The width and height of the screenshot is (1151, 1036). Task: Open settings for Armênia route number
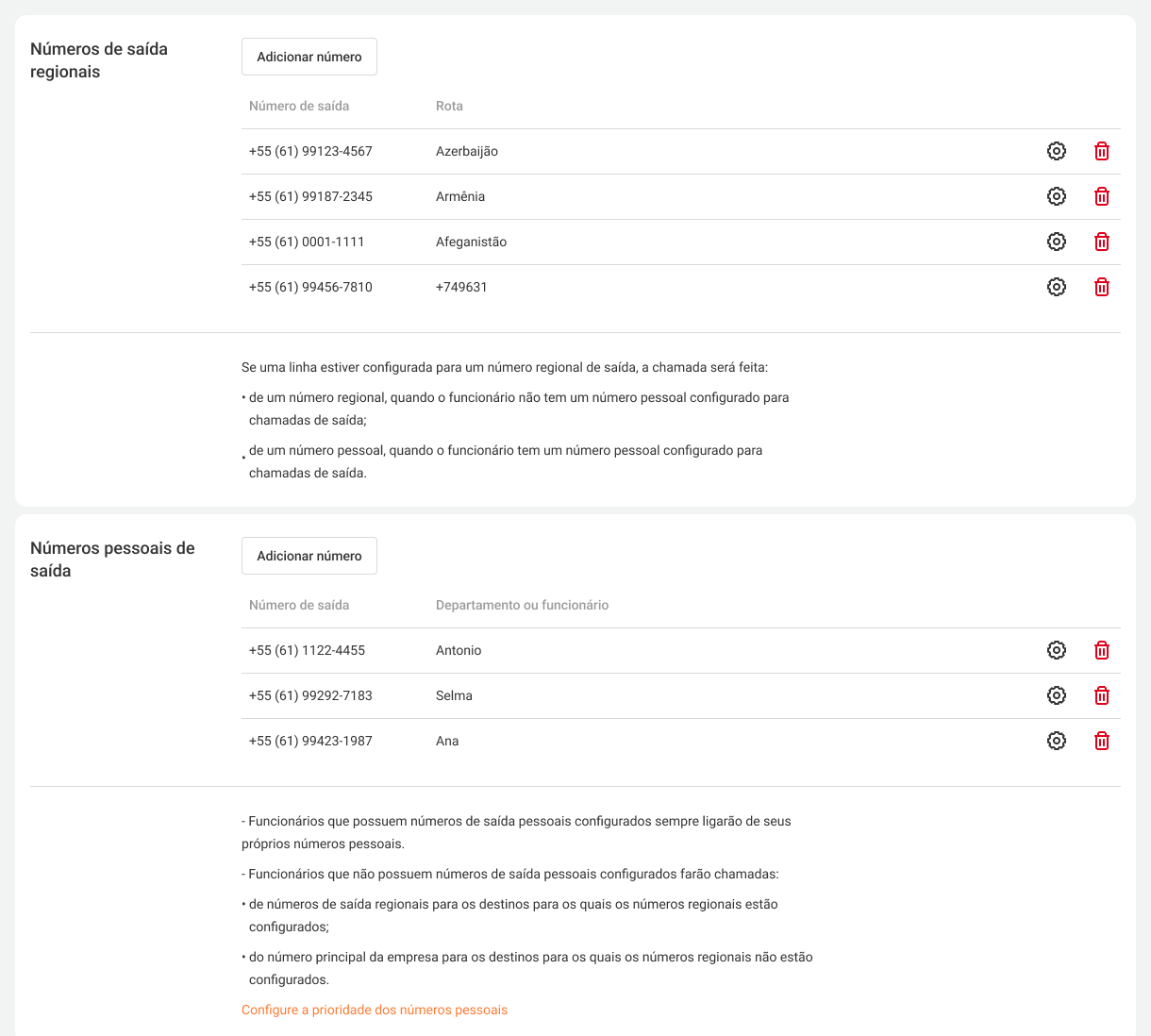pyautogui.click(x=1057, y=196)
